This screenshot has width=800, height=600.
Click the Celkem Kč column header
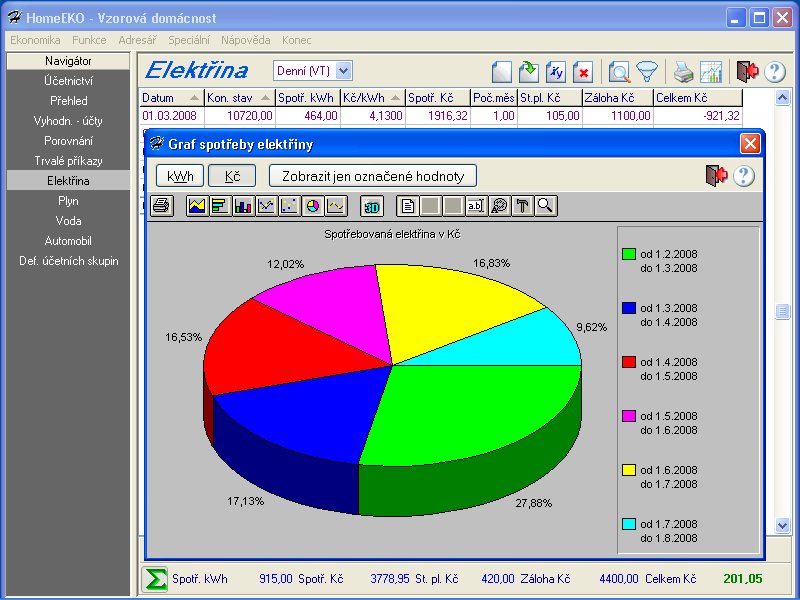coord(697,97)
